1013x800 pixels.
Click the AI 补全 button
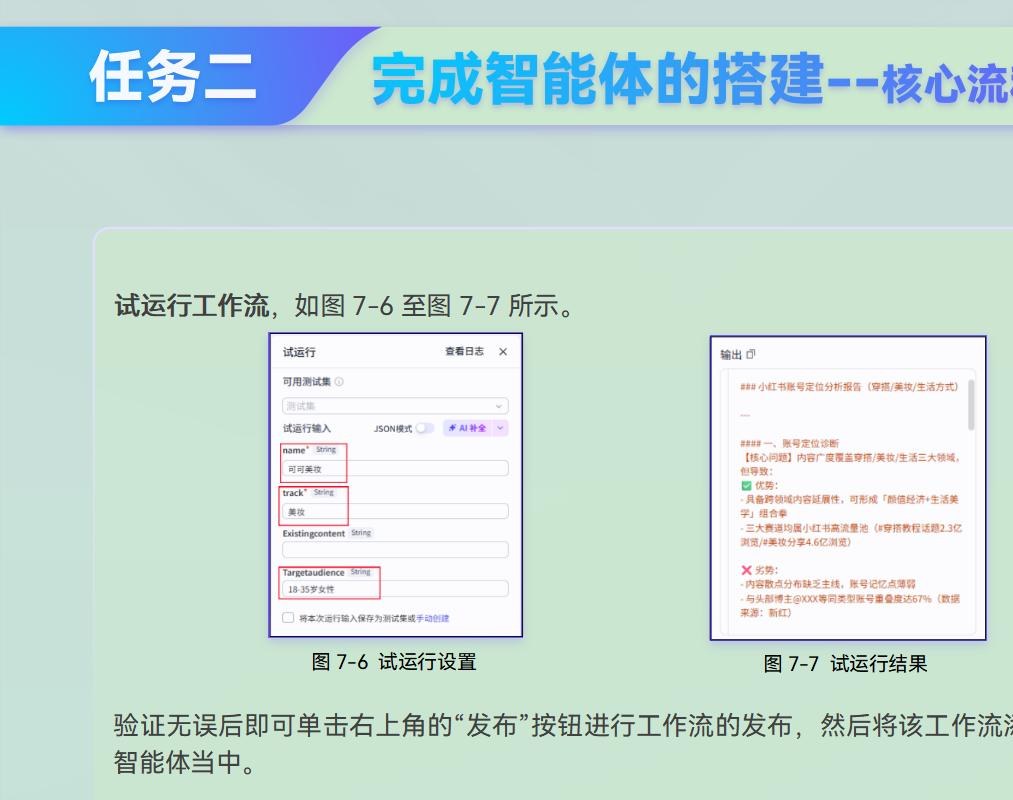tap(468, 428)
